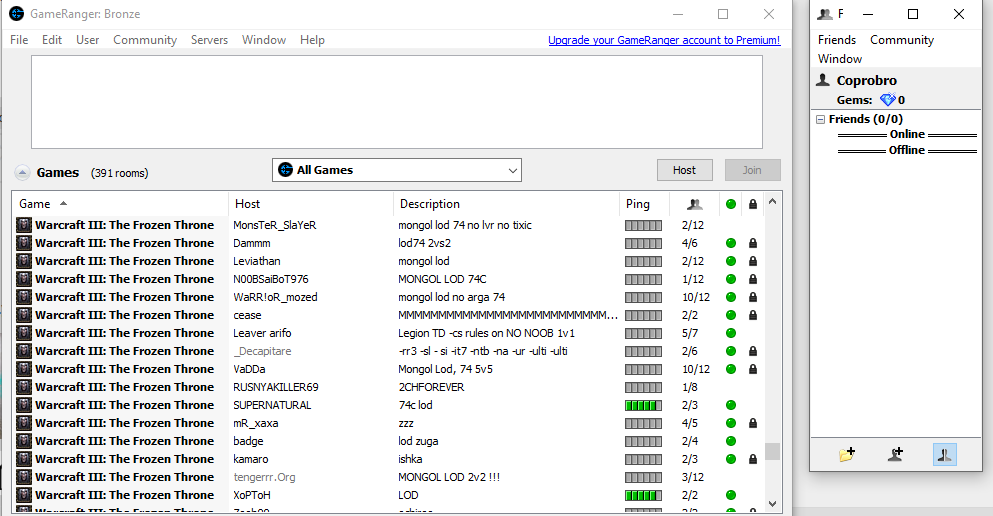This screenshot has height=516, width=993.
Task: Open the File menu
Action: point(19,40)
